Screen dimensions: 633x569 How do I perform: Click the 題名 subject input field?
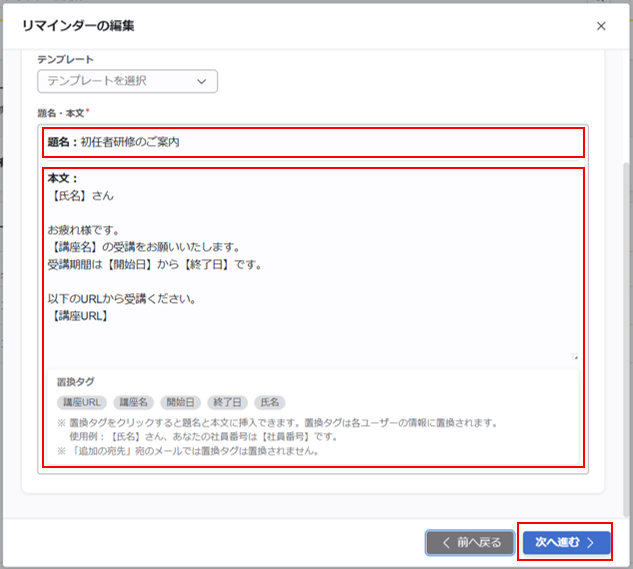(x=313, y=142)
